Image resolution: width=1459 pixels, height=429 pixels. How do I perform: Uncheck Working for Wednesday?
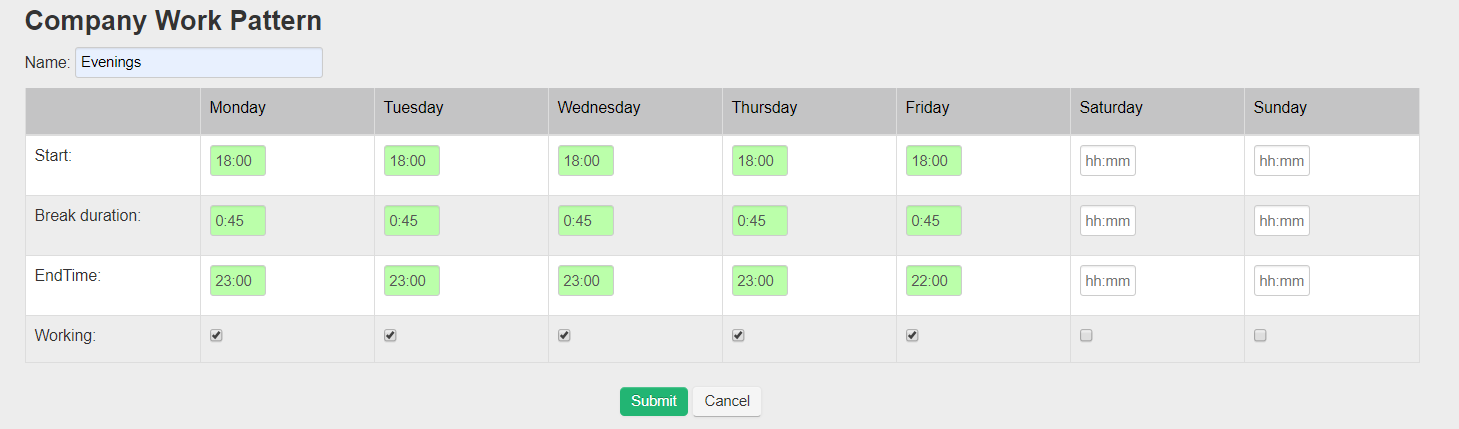pos(564,336)
